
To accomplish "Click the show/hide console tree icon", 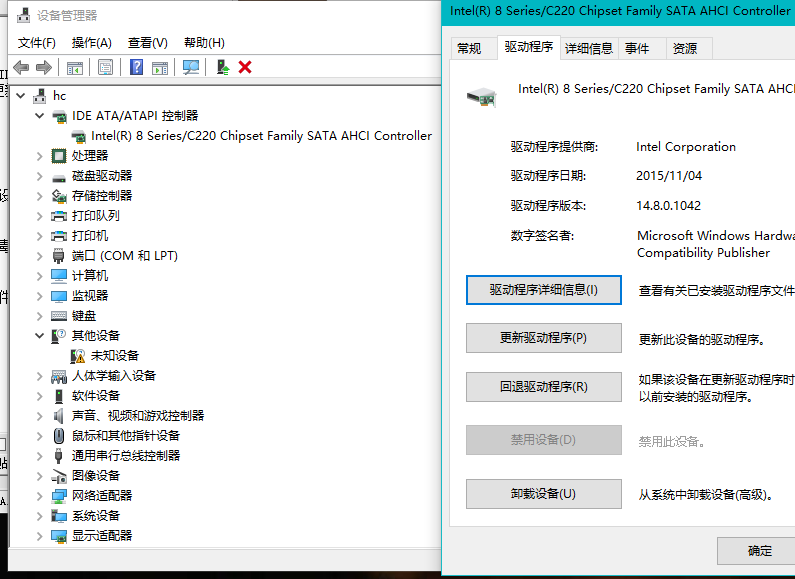I will (74, 67).
